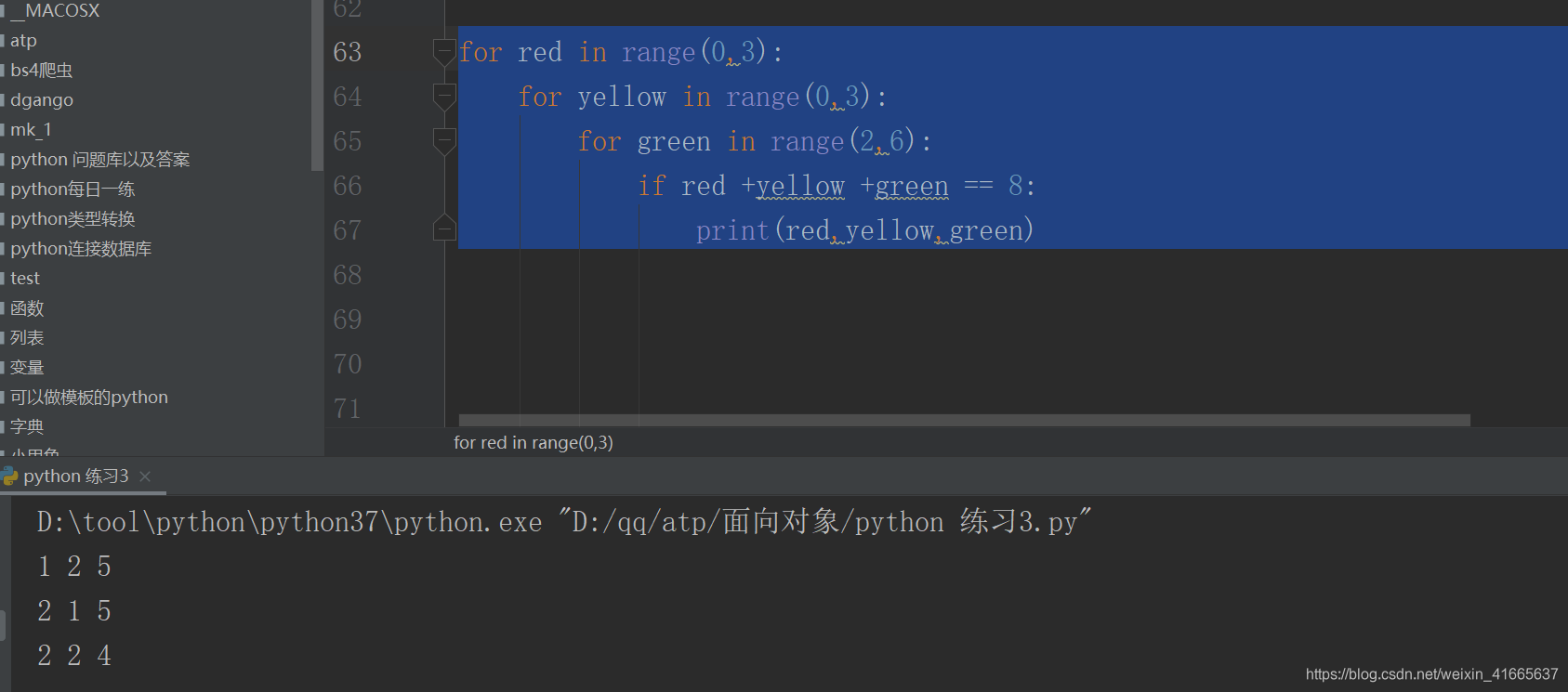Click the 'print' call on line 67

[732, 230]
